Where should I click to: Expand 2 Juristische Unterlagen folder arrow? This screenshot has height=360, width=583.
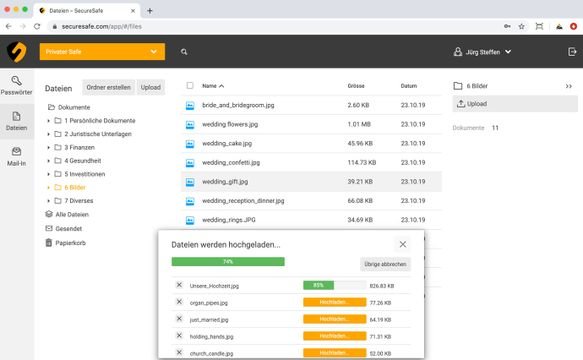[x=48, y=134]
